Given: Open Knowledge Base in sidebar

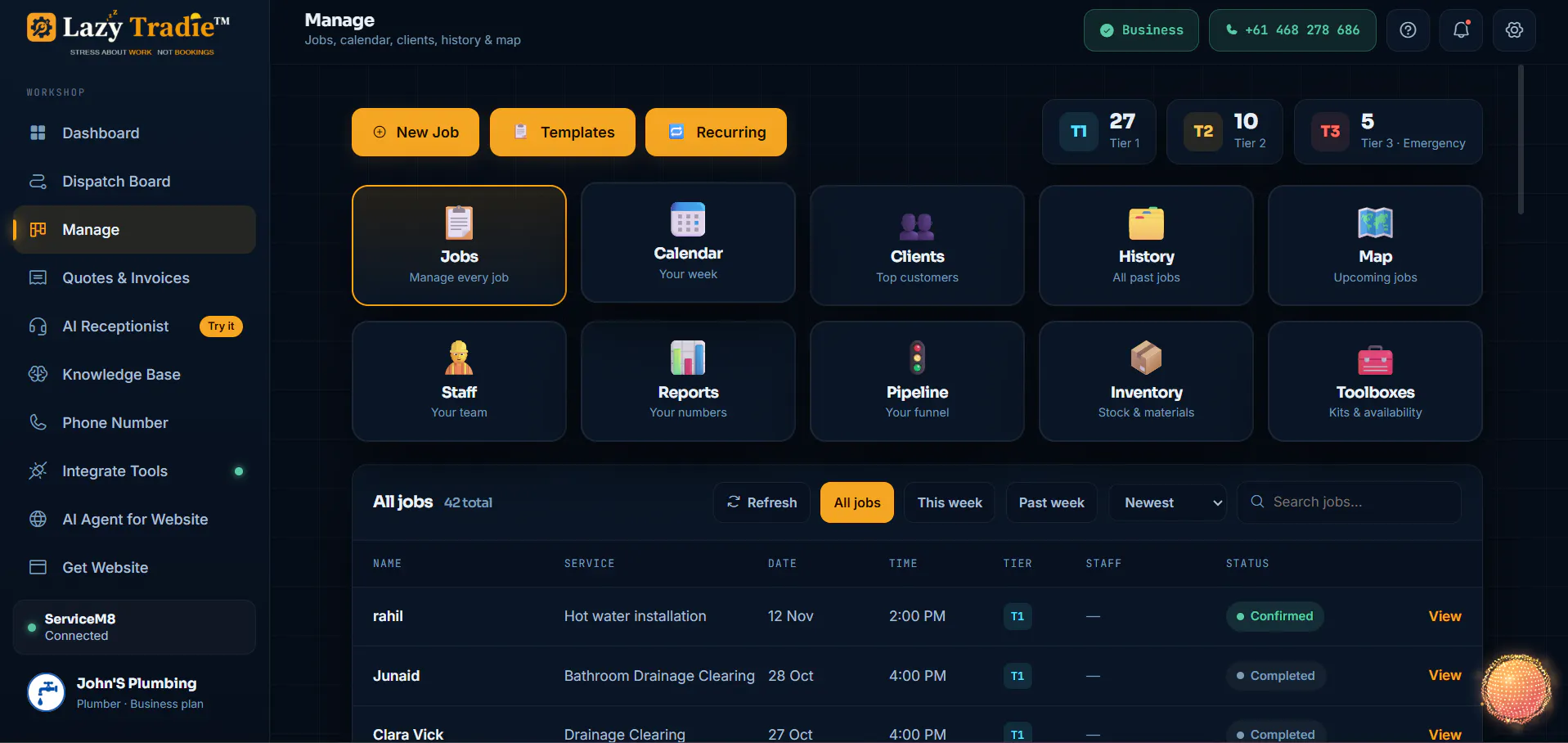Looking at the screenshot, I should pos(134,375).
